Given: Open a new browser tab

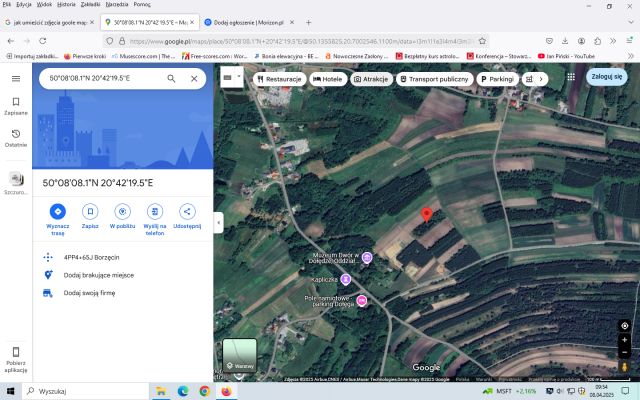Looking at the screenshot, I should [309, 22].
